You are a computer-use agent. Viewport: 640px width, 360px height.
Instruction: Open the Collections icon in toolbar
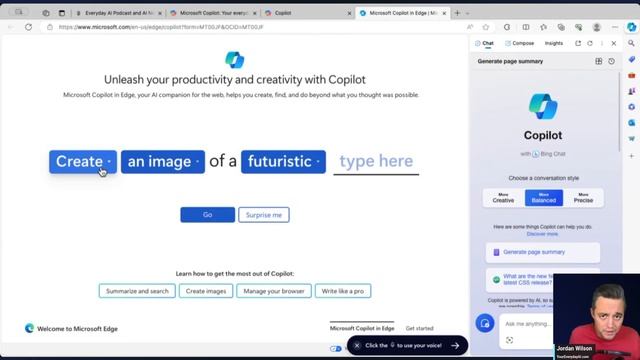[561, 27]
